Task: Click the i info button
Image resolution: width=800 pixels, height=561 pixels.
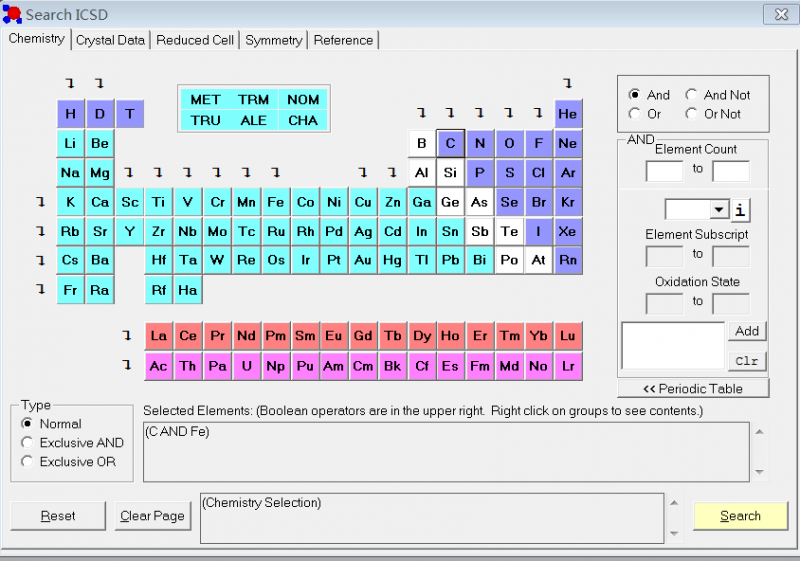Action: coord(740,210)
